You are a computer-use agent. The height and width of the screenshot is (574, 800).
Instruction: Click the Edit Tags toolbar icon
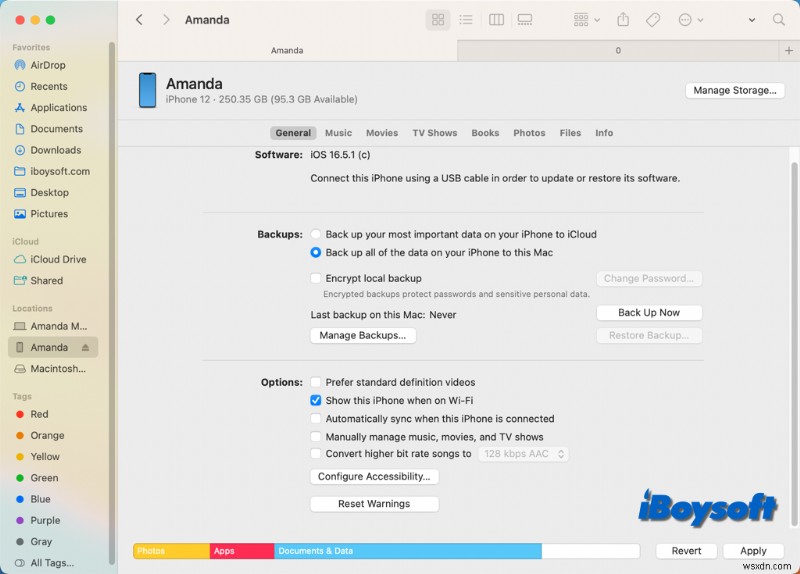(653, 20)
